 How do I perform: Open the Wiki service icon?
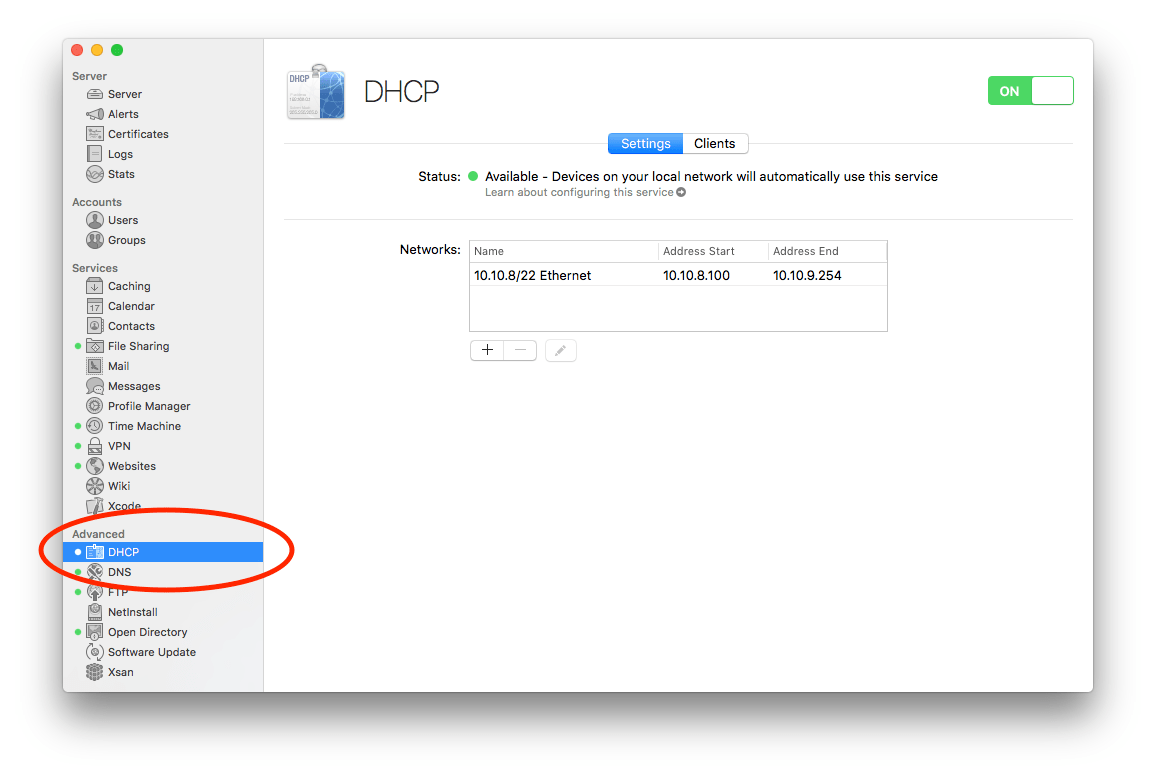point(93,486)
